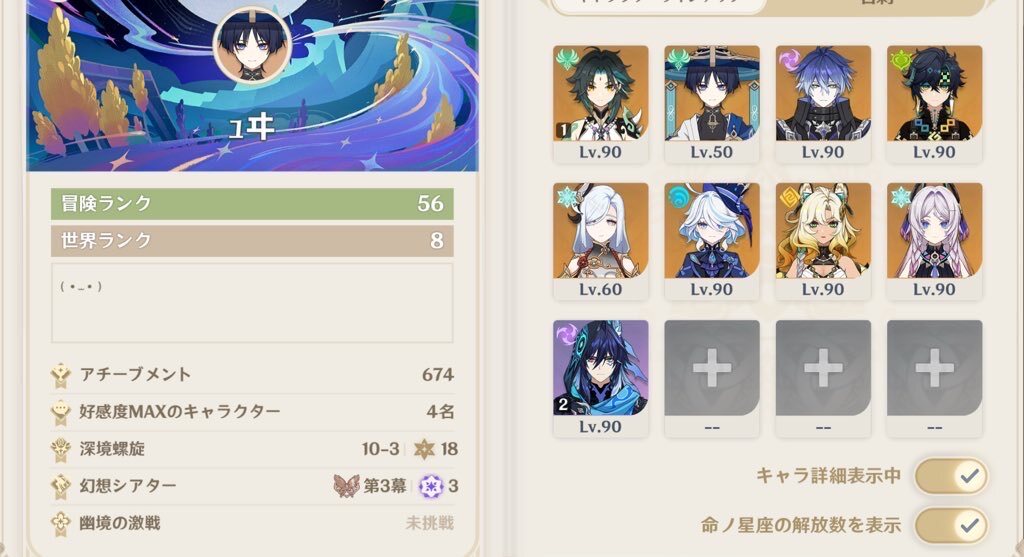Add a character in the first empty slot
Screen dimensions: 1024x557
(x=711, y=378)
